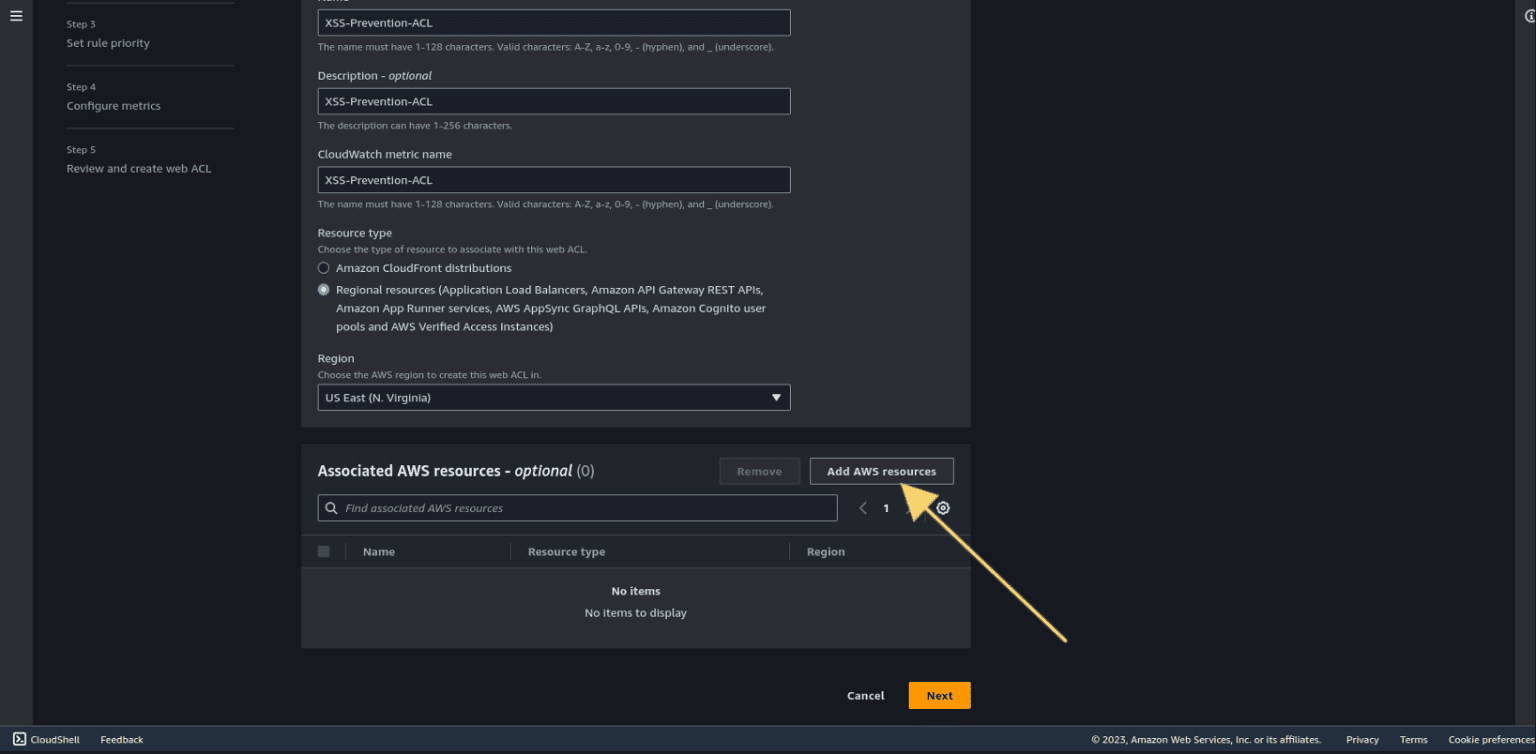Toggle the select-all checkbox in the resources table
This screenshot has height=754, width=1536.
pos(323,551)
